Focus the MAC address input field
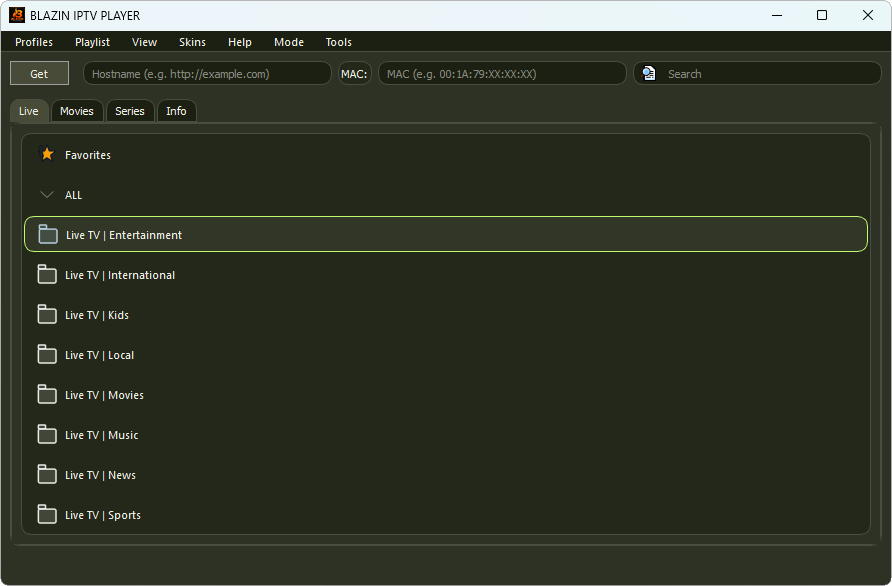 pyautogui.click(x=502, y=73)
